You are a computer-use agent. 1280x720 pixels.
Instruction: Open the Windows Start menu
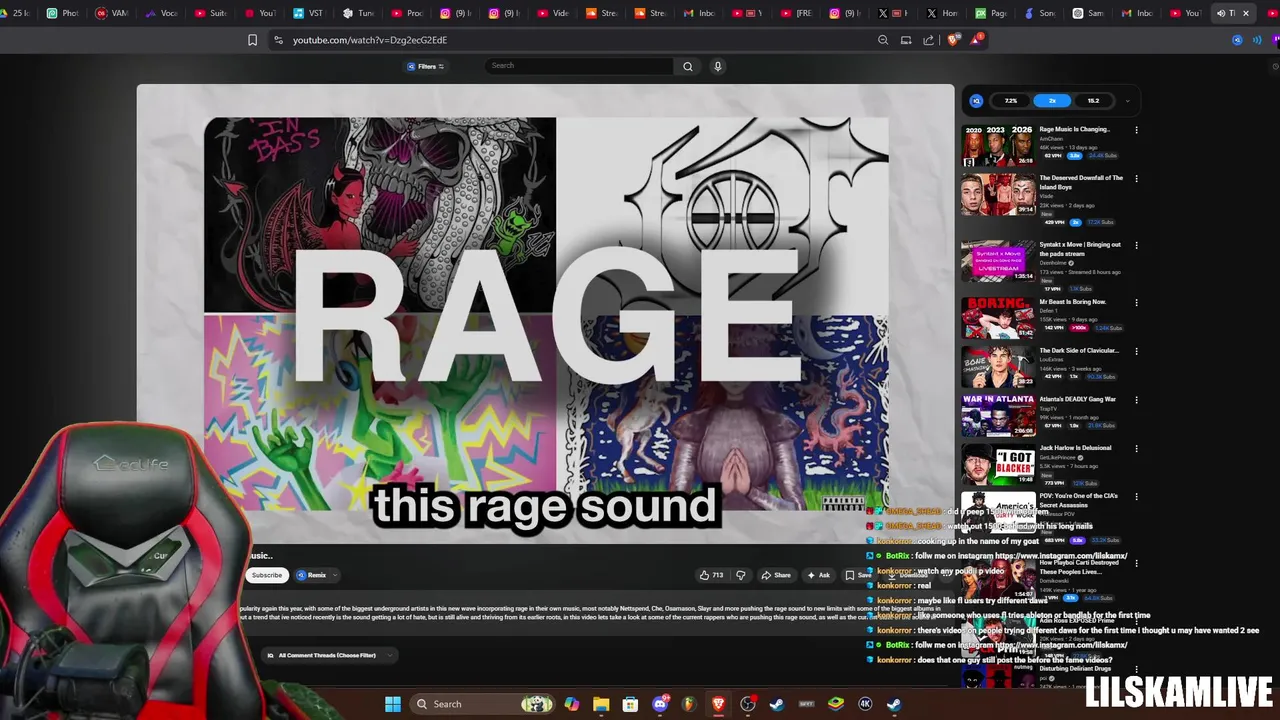[393, 704]
